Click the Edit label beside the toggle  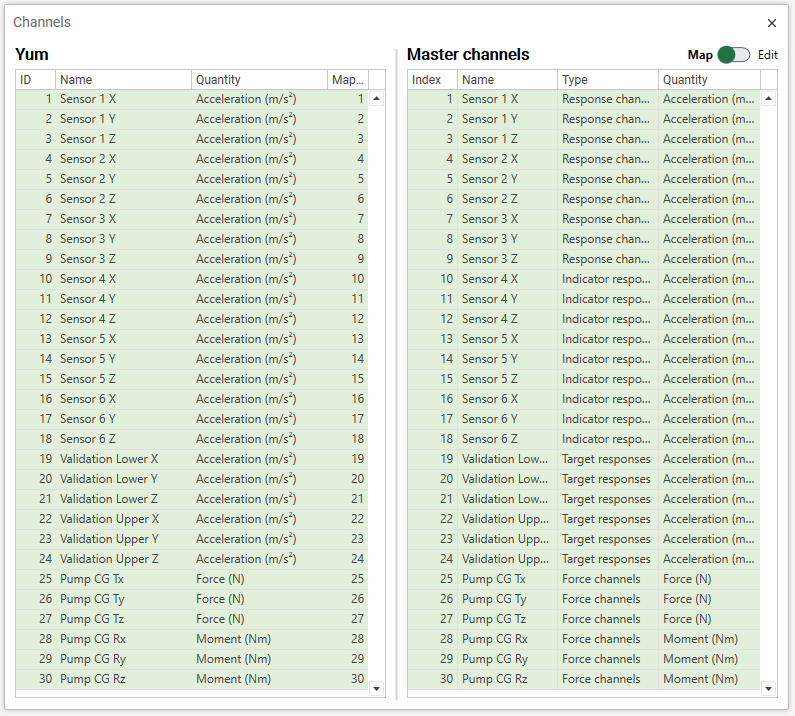coord(767,55)
